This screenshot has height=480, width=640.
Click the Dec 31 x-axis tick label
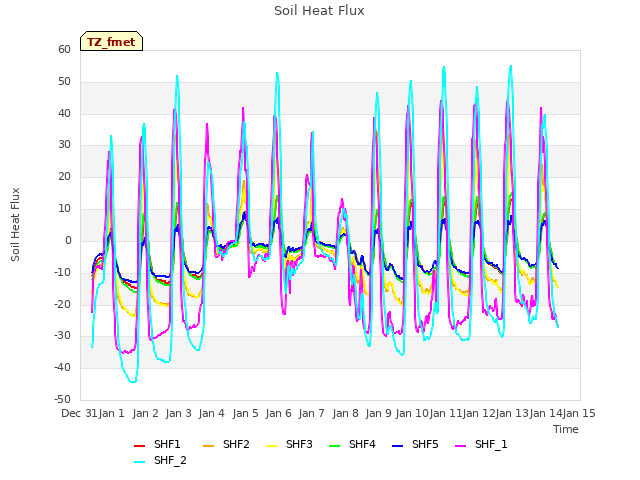click(x=79, y=413)
